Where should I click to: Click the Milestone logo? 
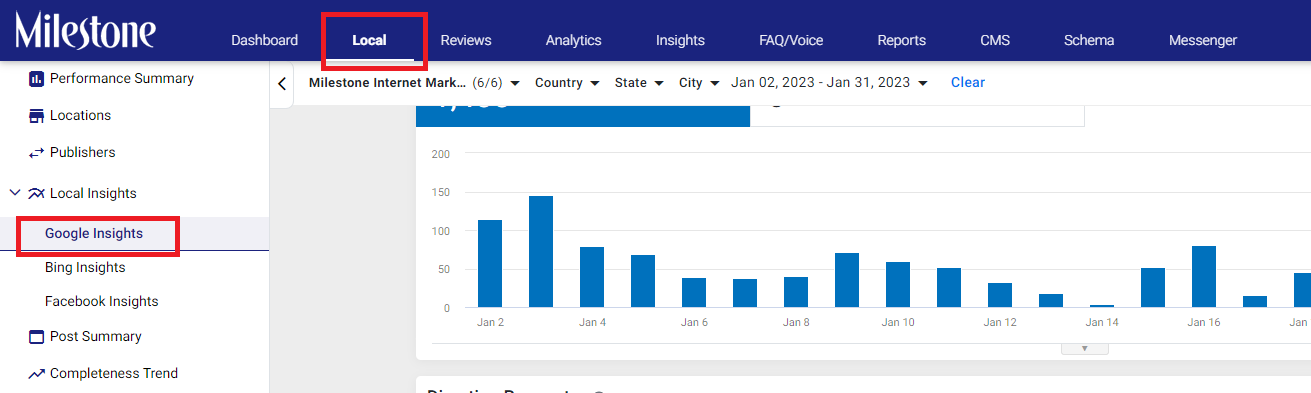[x=85, y=32]
